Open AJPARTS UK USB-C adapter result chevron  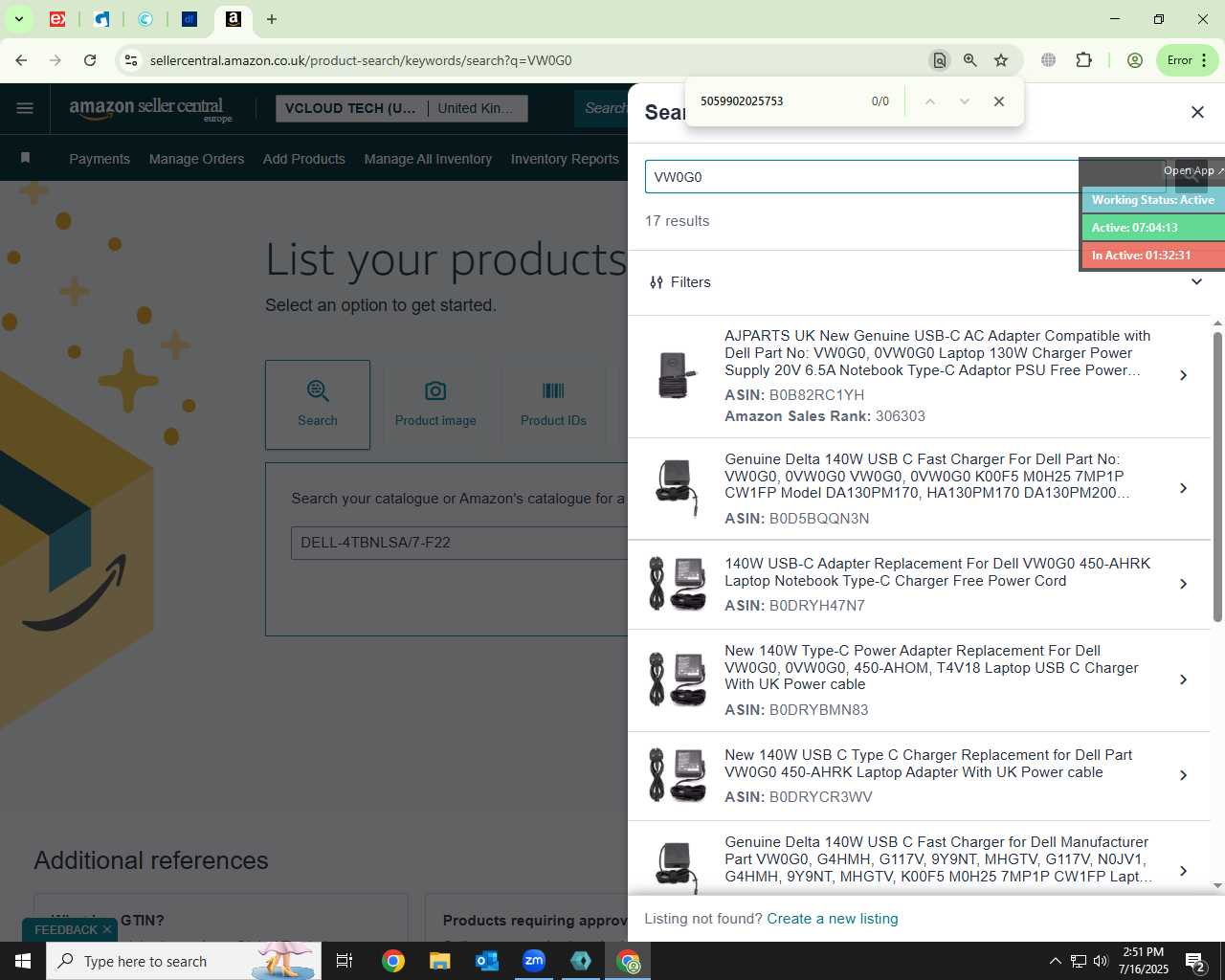click(x=1184, y=375)
